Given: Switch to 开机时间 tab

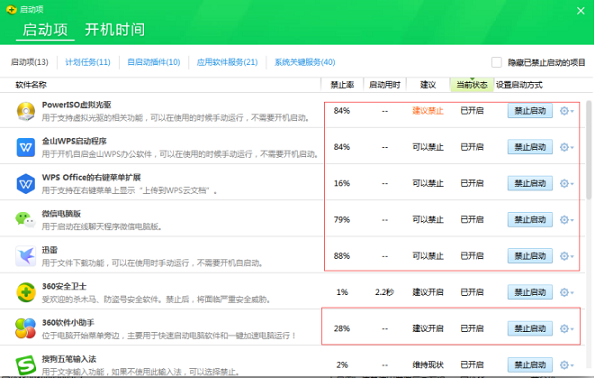Looking at the screenshot, I should 115,30.
